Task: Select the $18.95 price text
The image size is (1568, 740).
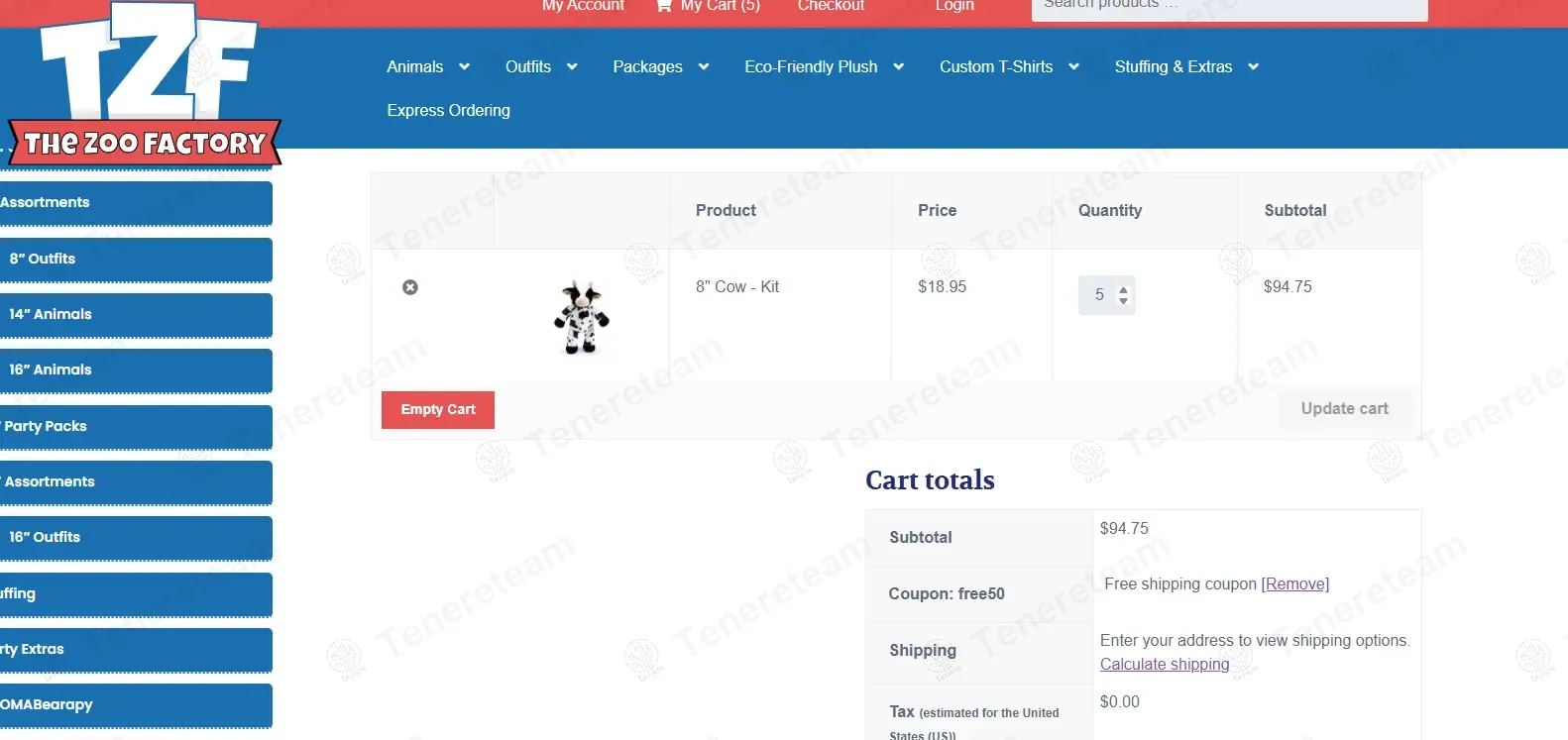Action: 942,286
